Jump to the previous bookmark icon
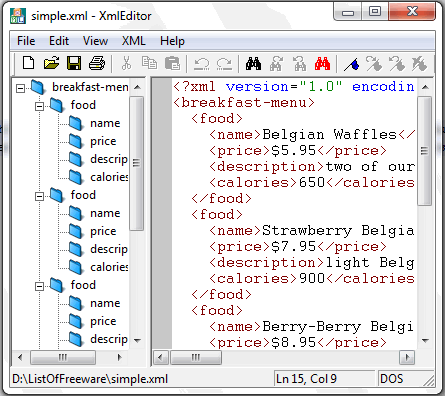Image resolution: width=445 pixels, height=396 pixels. 396,63
